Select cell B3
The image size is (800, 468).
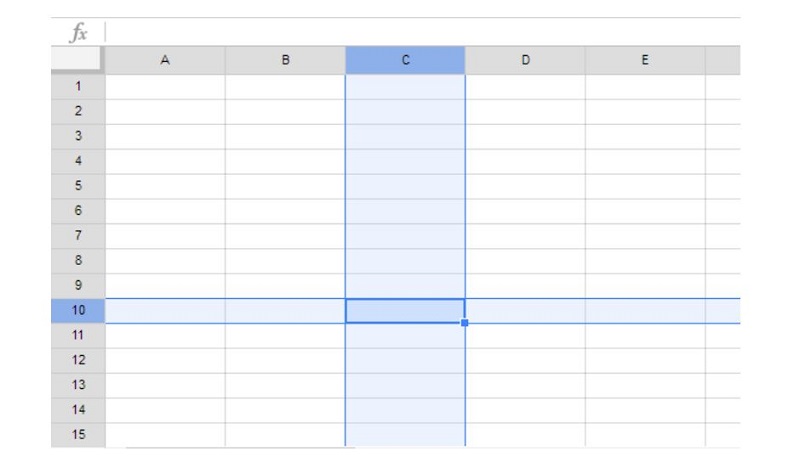(x=285, y=136)
